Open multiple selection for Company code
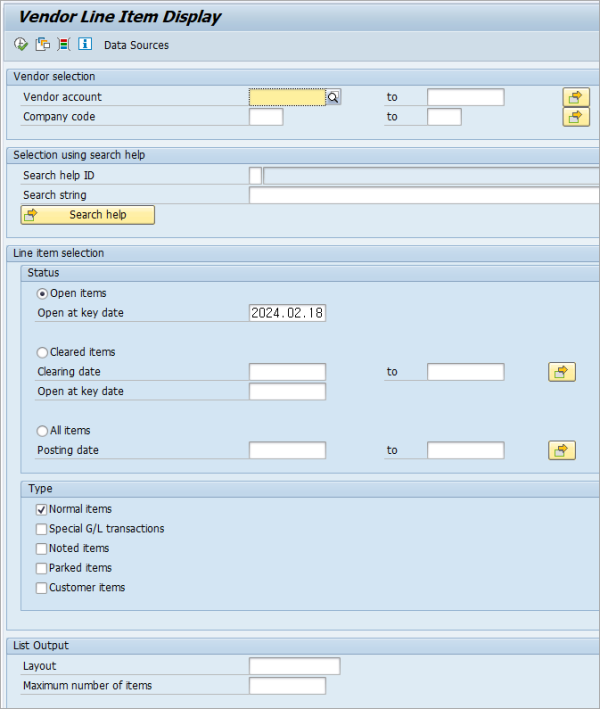Screen dimensions: 600x709 click(x=576, y=117)
